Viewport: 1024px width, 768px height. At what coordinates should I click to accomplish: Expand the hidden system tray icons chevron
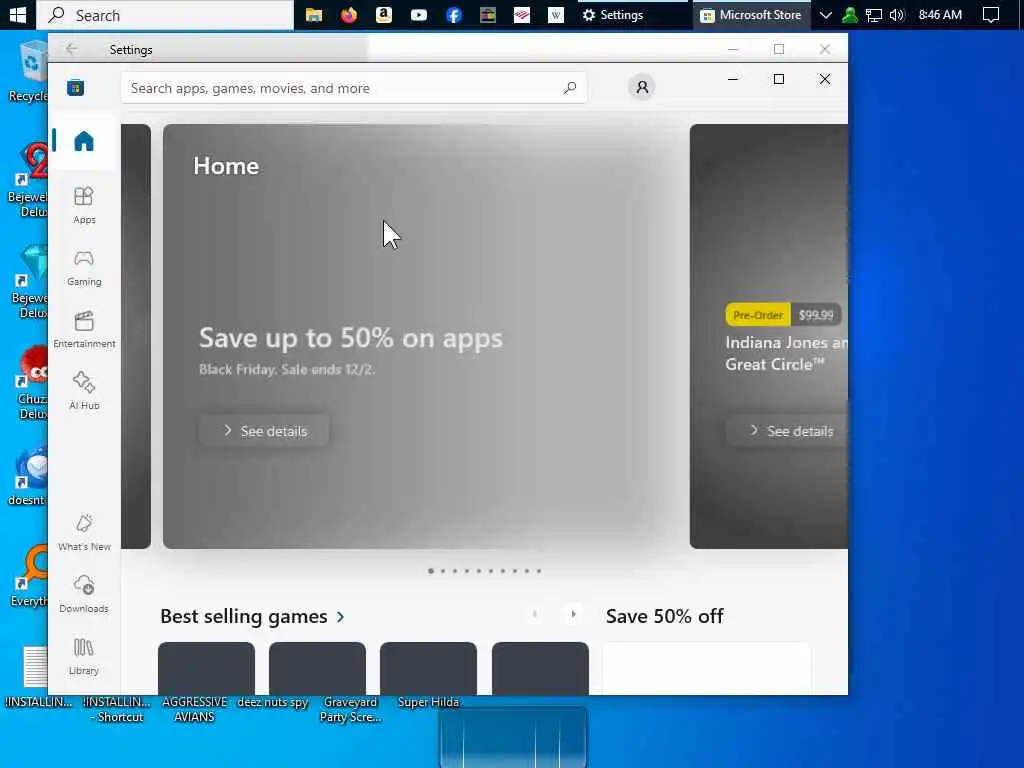pos(825,14)
